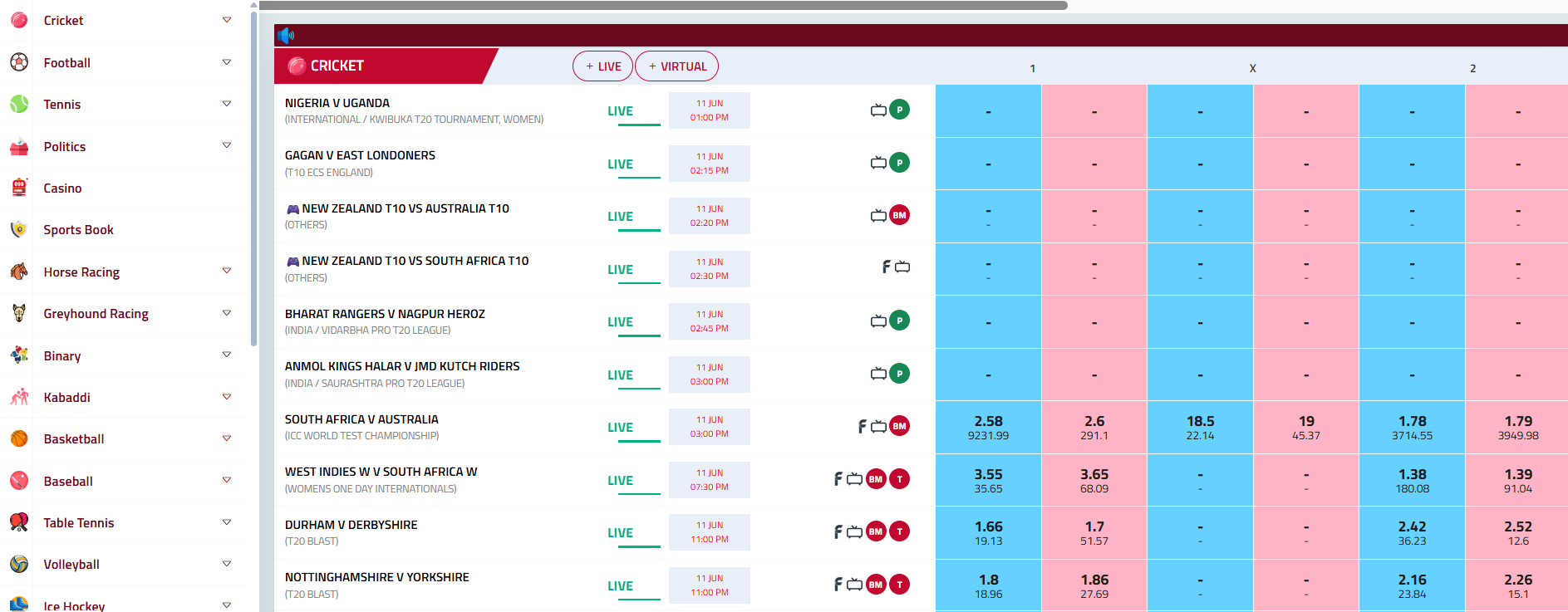The image size is (1568, 612).
Task: Select Kabaddi from the sports menu
Action: [66, 398]
